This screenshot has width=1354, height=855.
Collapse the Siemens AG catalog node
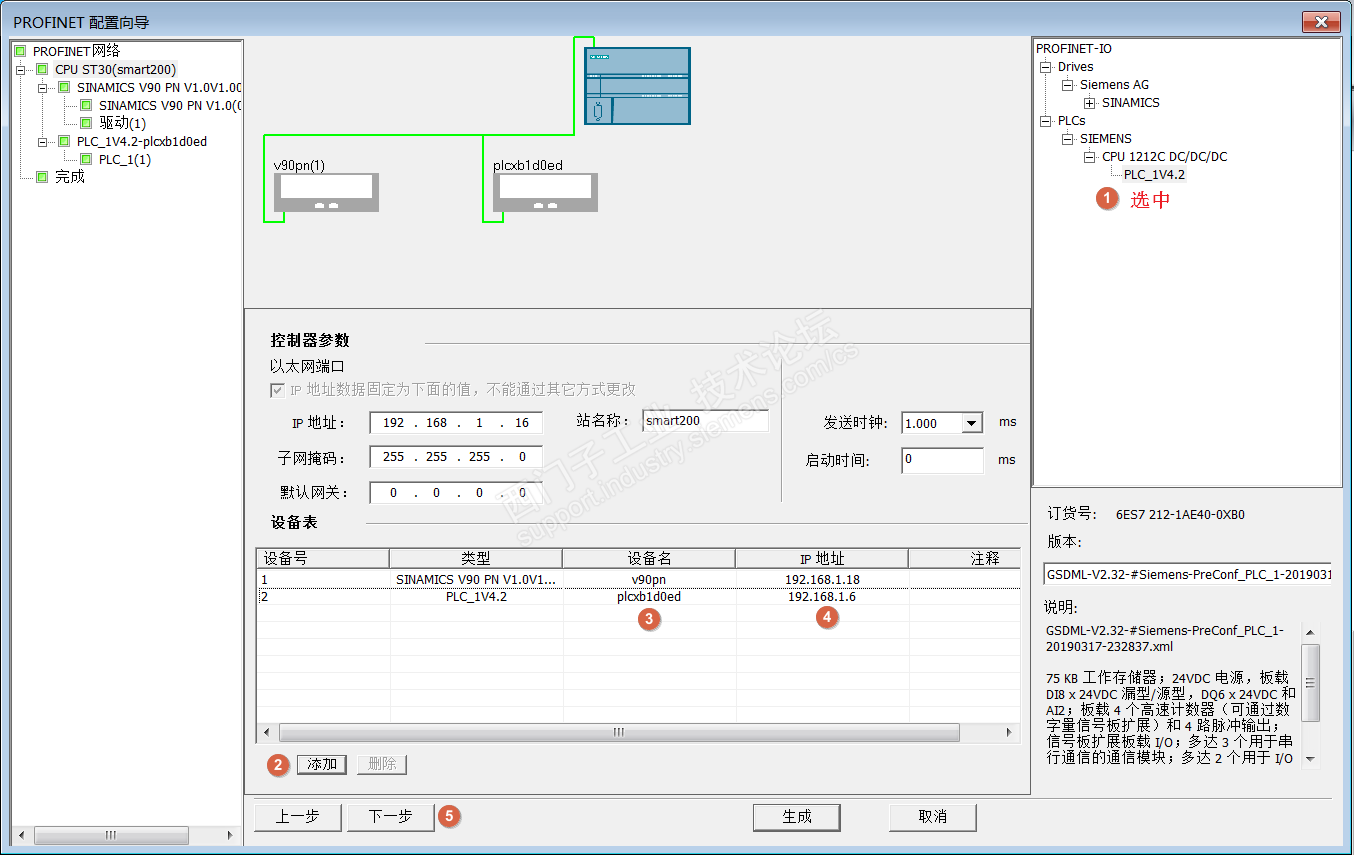tap(1068, 85)
